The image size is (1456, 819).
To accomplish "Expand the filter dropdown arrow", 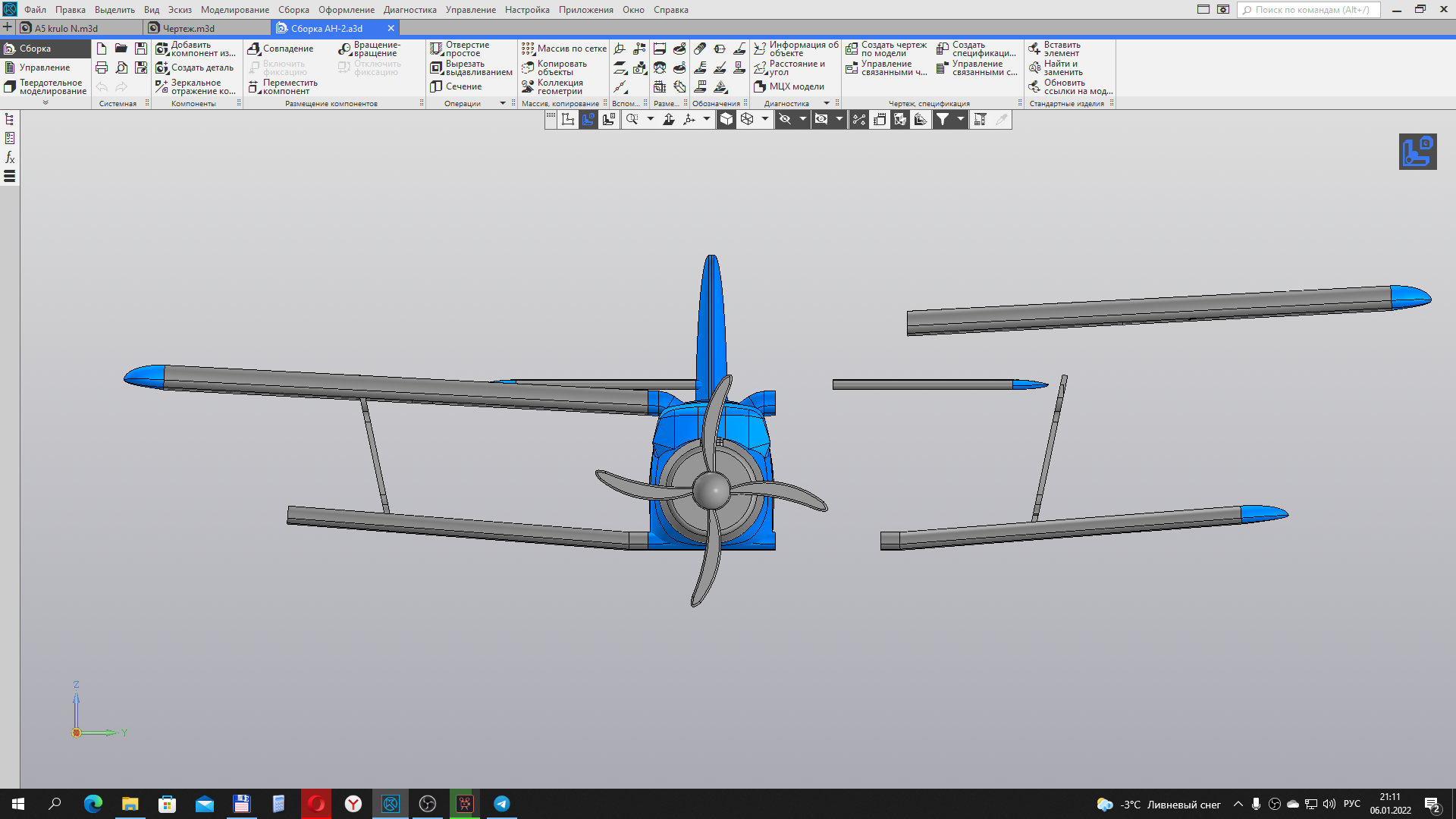I will tap(960, 119).
